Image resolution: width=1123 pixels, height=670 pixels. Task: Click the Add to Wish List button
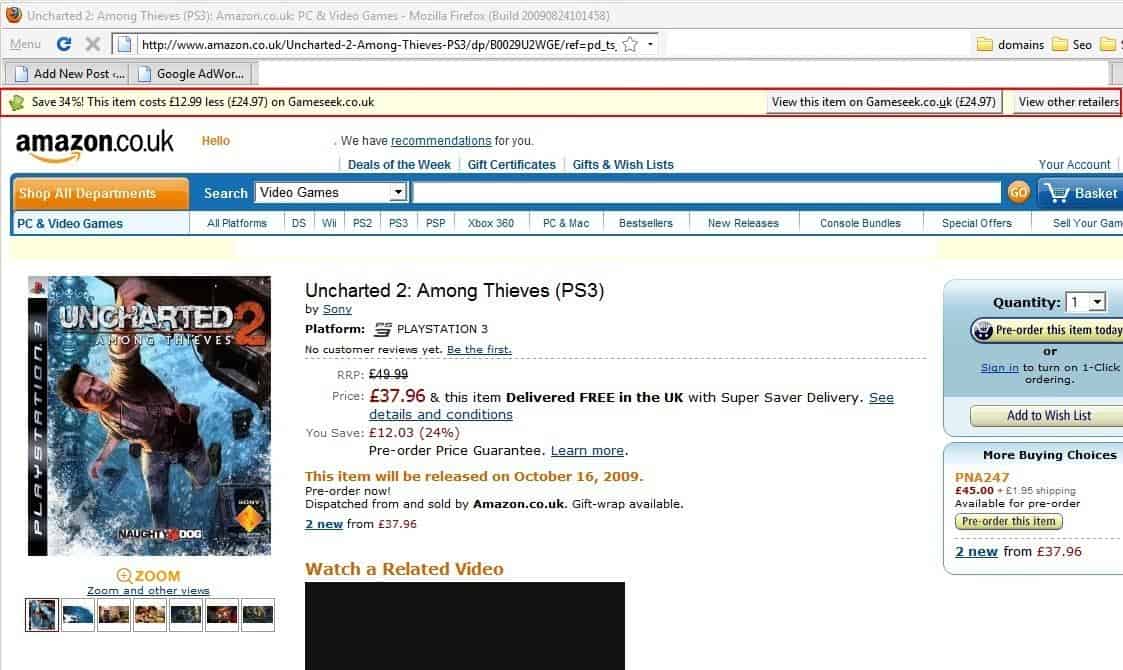coord(1049,416)
